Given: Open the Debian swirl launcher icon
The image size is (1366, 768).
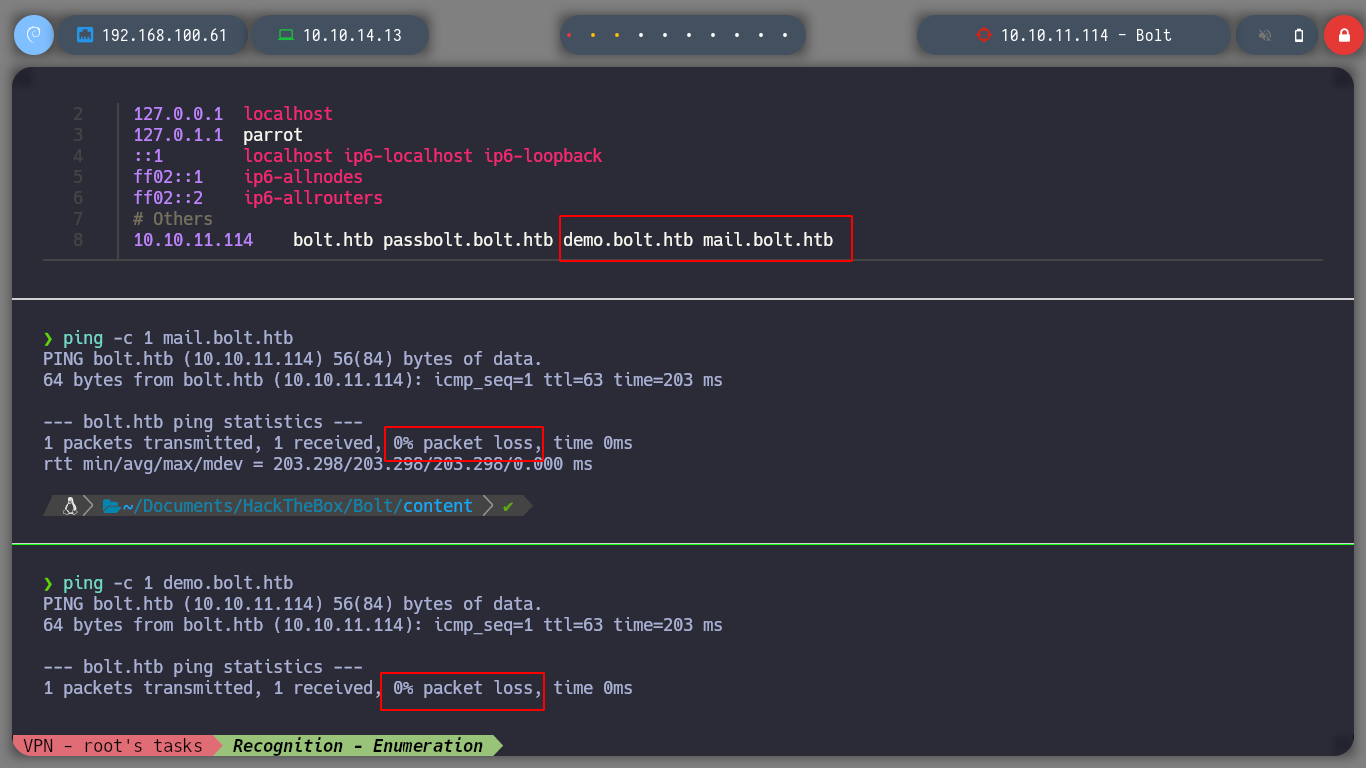Looking at the screenshot, I should 34,35.
